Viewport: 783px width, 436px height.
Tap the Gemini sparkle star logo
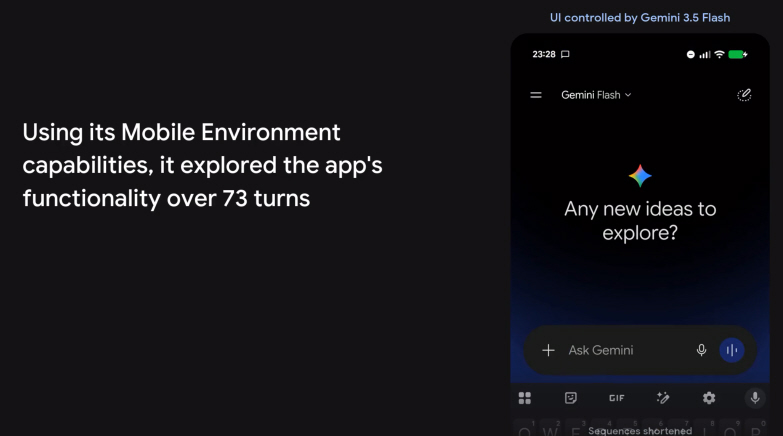click(x=640, y=176)
